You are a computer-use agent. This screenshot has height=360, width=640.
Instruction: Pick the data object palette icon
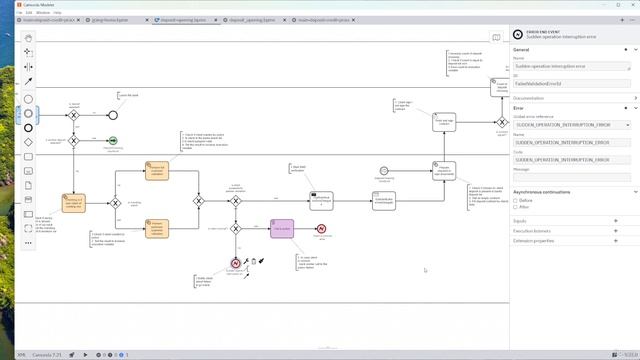(28, 185)
